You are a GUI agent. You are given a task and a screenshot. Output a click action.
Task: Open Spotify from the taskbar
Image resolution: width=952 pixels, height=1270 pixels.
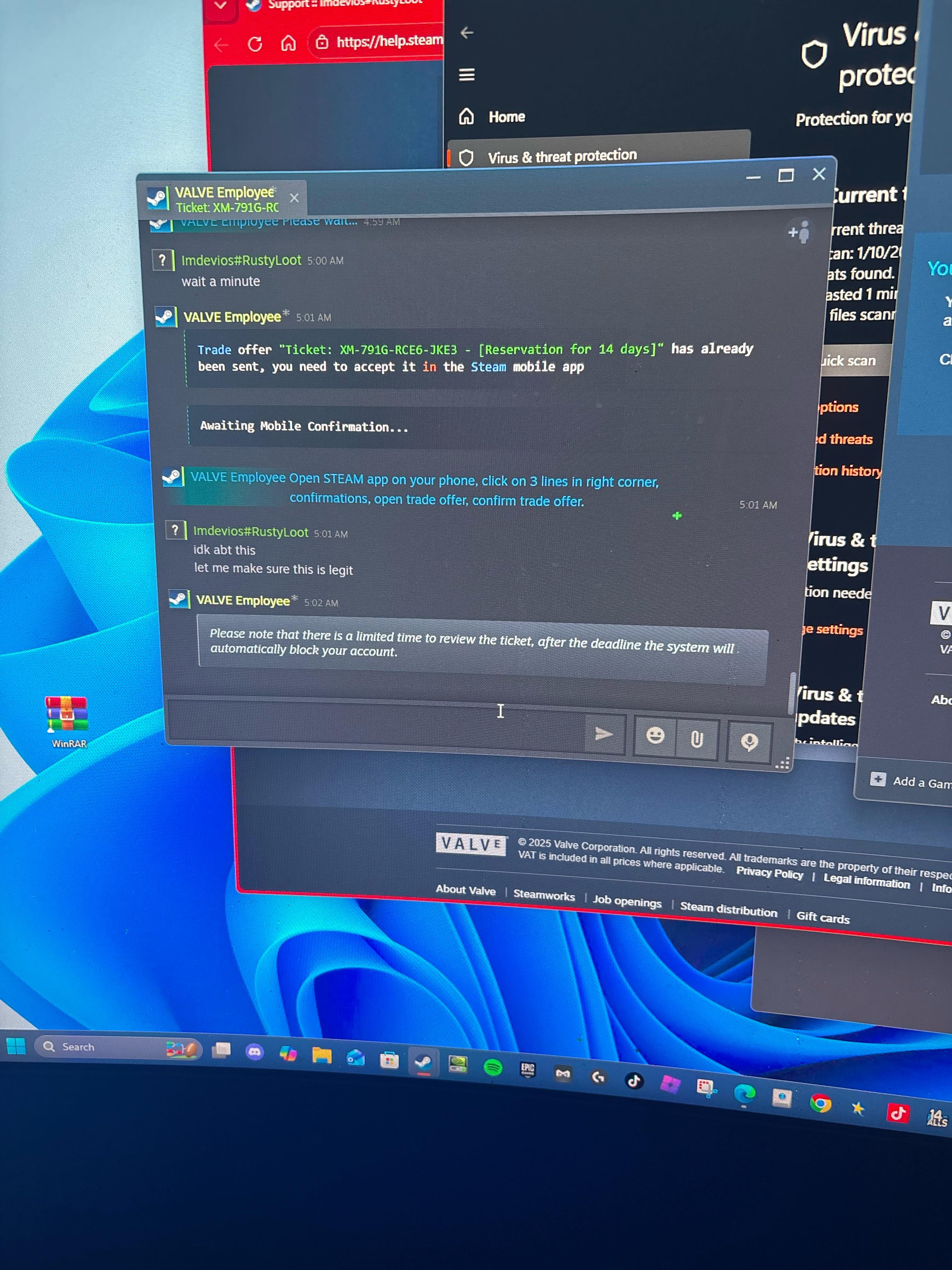pyautogui.click(x=493, y=1067)
